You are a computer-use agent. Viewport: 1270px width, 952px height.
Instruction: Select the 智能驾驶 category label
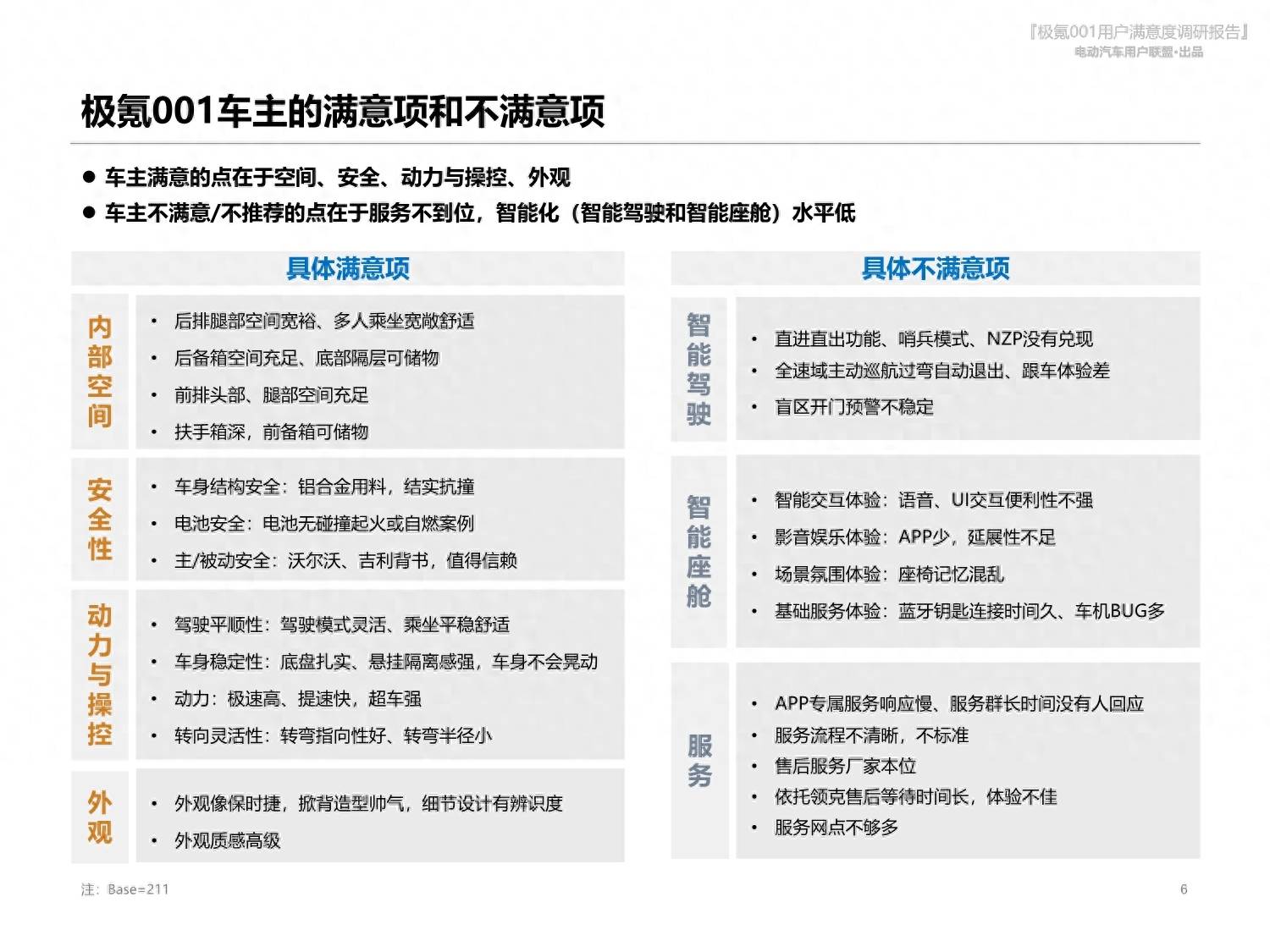(698, 369)
